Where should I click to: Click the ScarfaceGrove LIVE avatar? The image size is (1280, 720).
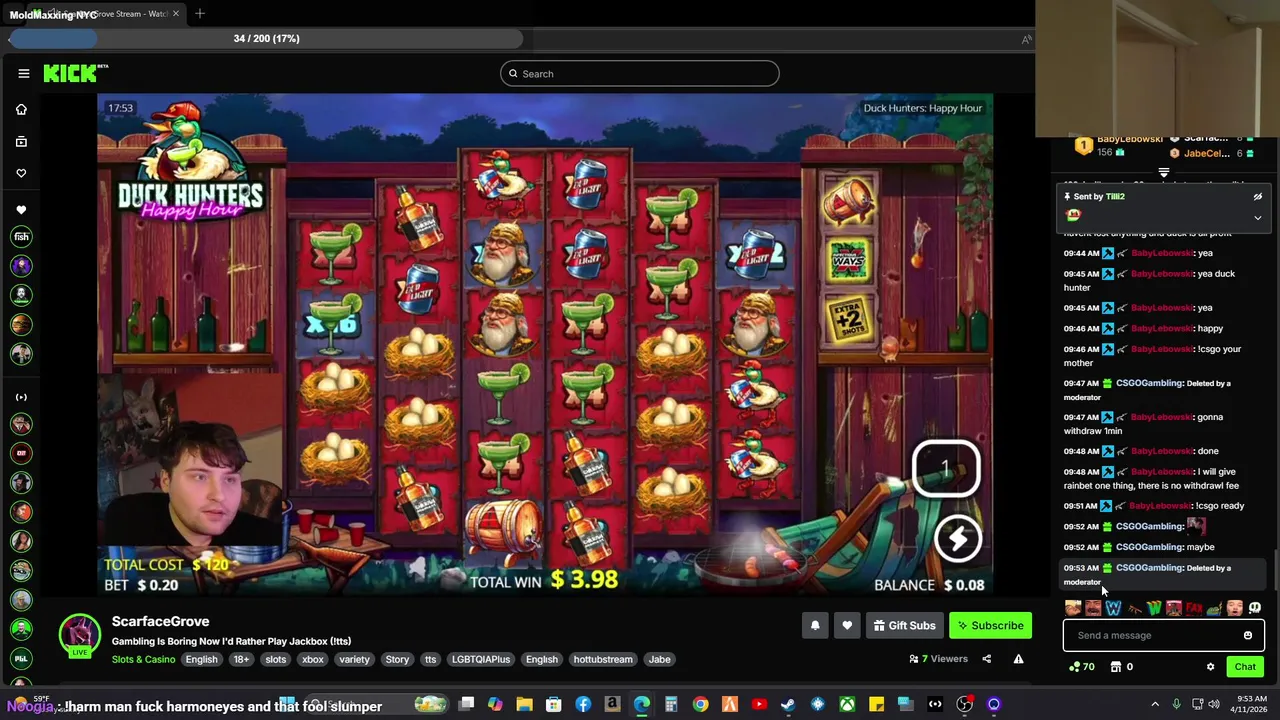coord(79,637)
